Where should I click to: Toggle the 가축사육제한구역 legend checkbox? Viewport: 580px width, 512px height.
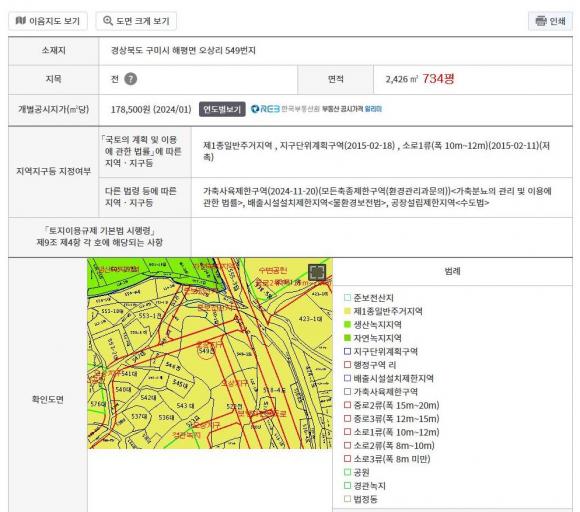tap(347, 391)
